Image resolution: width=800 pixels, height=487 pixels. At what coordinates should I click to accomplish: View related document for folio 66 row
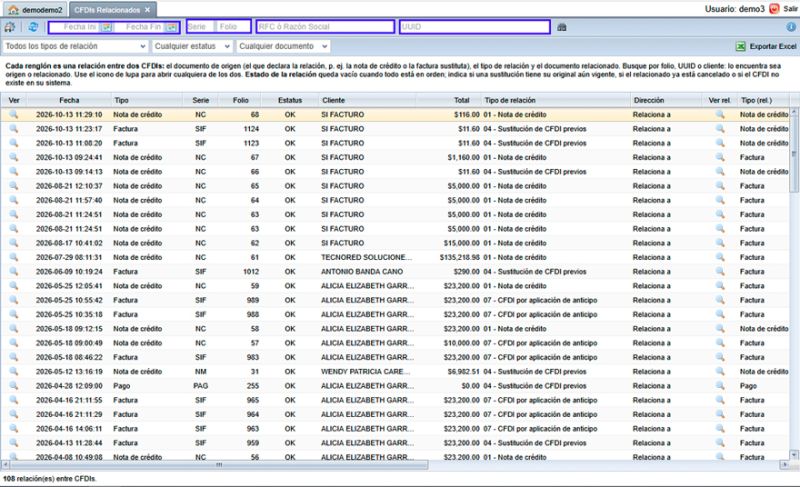tap(720, 171)
